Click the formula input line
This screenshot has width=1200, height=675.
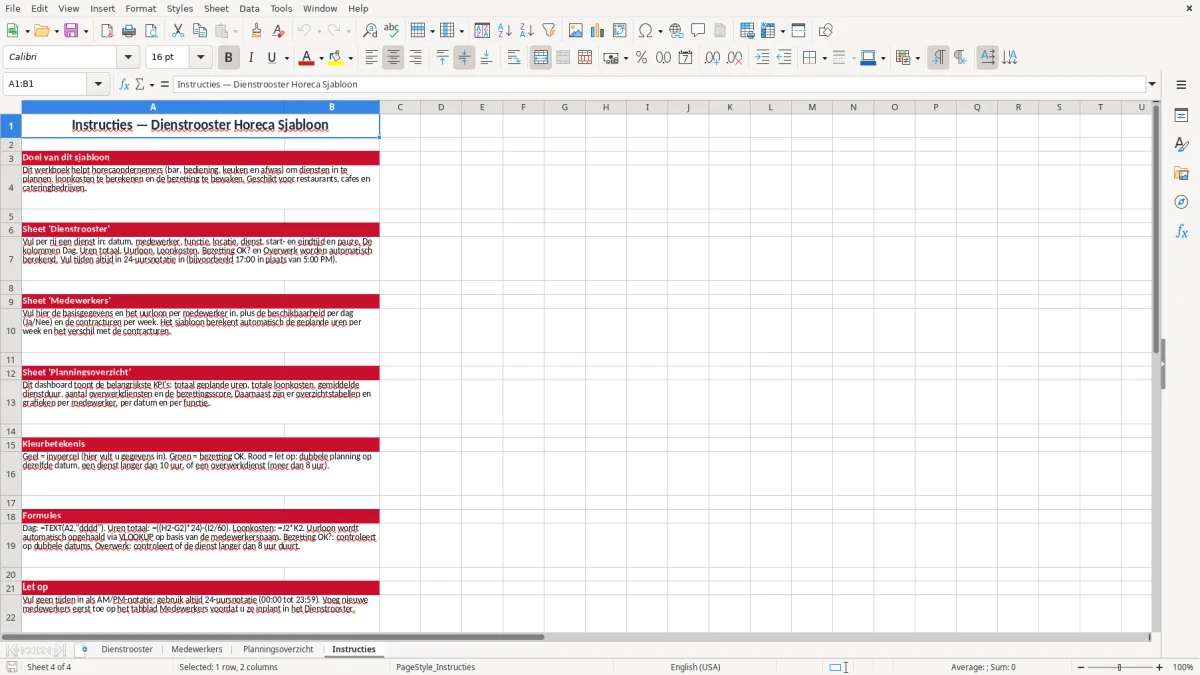click(660, 84)
